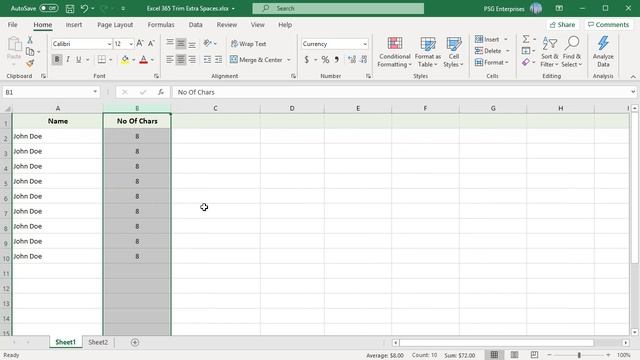640x360 pixels.
Task: Toggle center horizontal alignment
Action: [x=181, y=60]
